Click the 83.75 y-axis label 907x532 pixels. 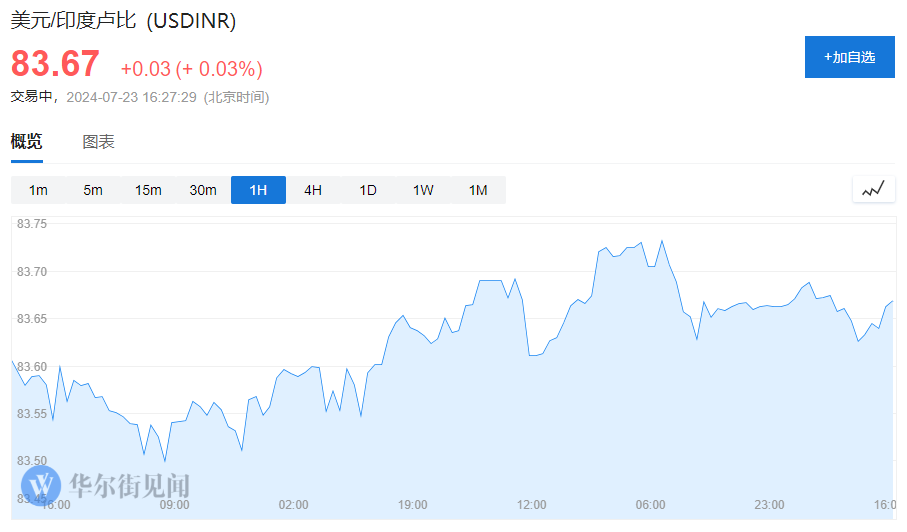click(32, 224)
